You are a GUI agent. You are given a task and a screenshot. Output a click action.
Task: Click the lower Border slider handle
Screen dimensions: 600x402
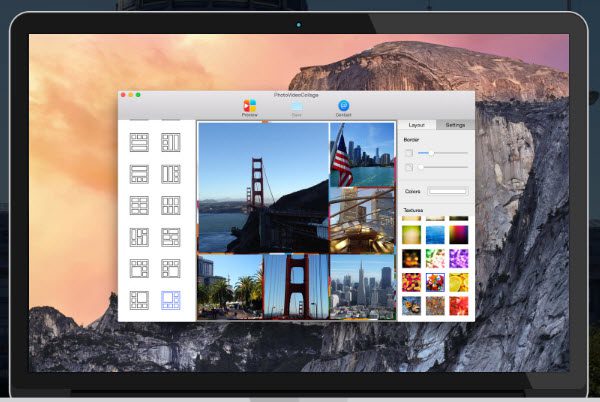click(x=420, y=167)
